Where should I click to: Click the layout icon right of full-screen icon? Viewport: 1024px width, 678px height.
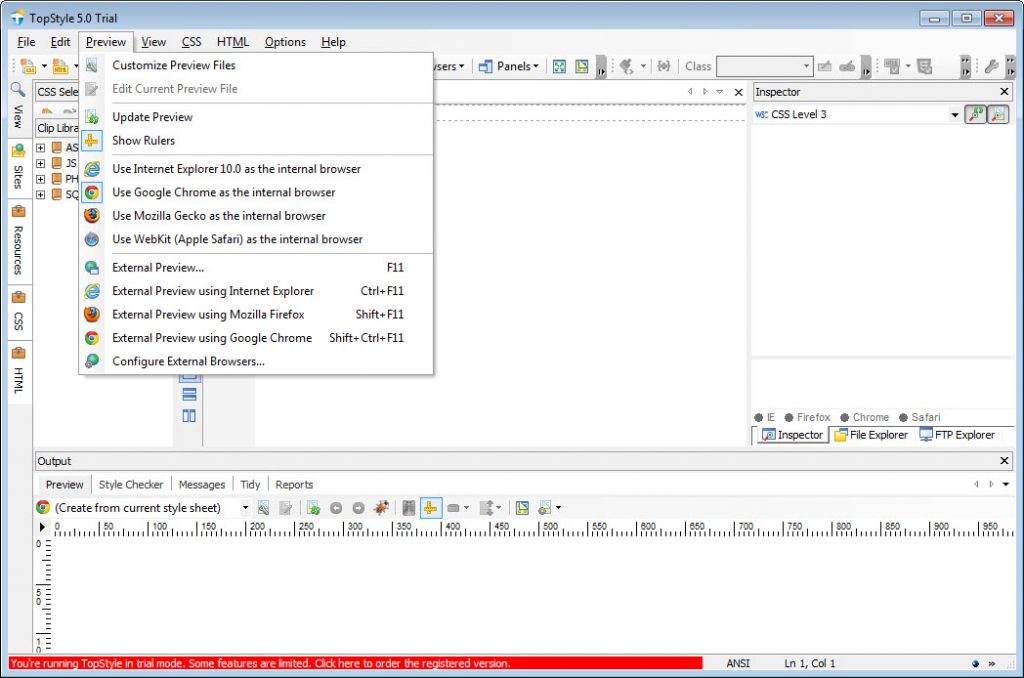[x=582, y=66]
